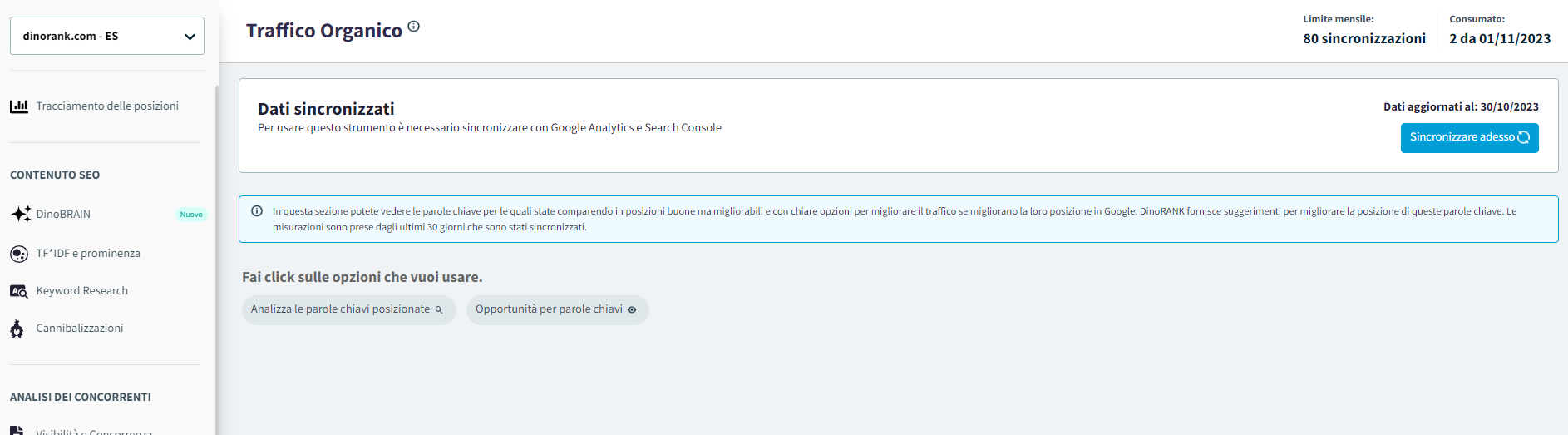Click the TF*IDF e prominenza icon
The width and height of the screenshot is (1568, 435).
19,254
